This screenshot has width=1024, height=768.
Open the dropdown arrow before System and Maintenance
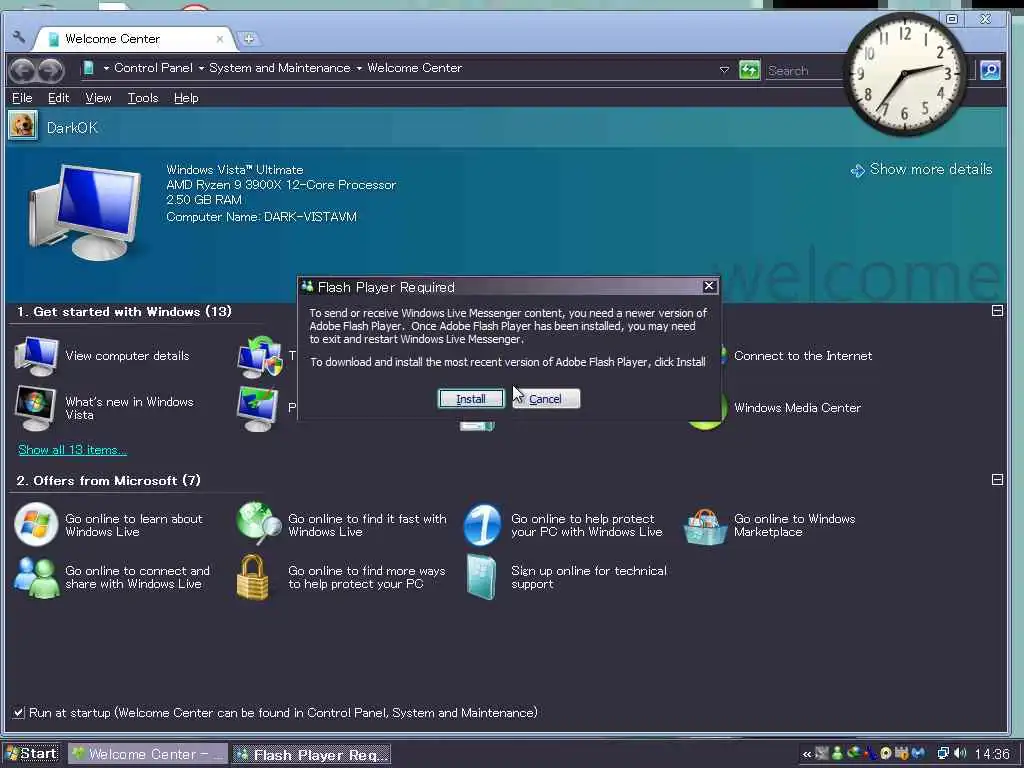(x=201, y=69)
